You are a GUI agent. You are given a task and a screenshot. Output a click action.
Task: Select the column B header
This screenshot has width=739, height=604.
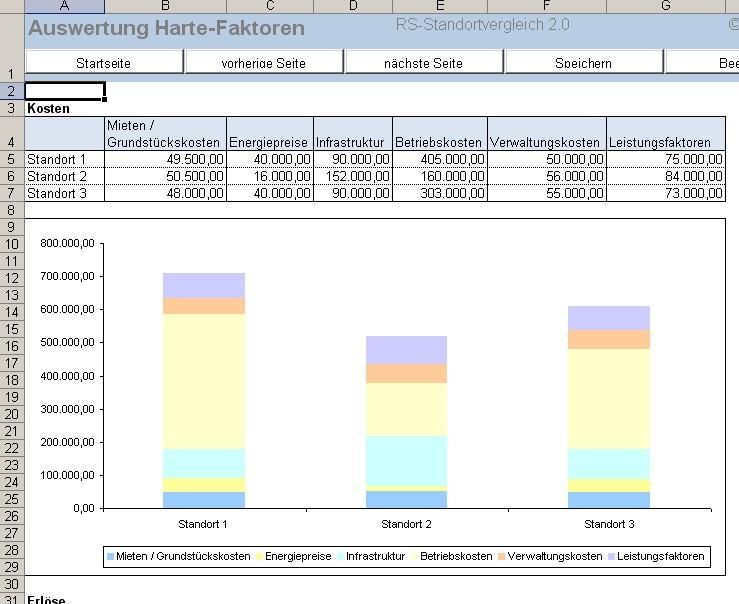click(165, 7)
